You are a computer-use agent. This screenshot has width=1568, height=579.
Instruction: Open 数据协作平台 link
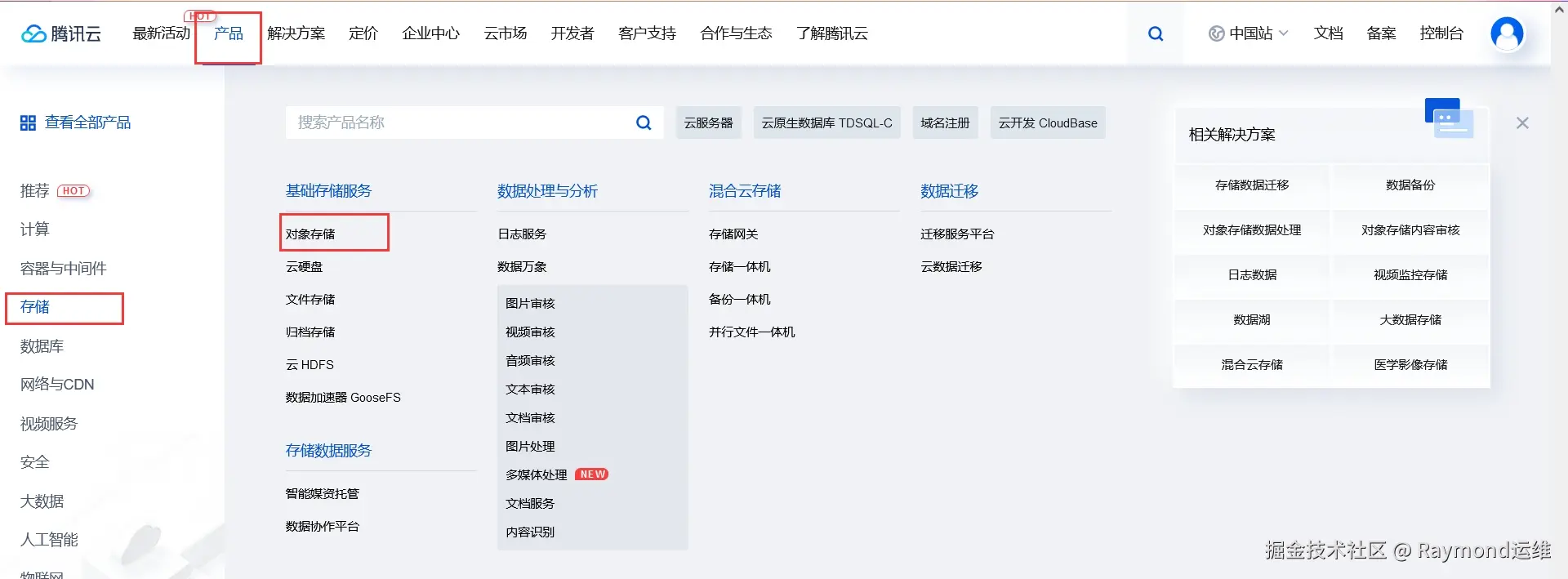(x=323, y=527)
